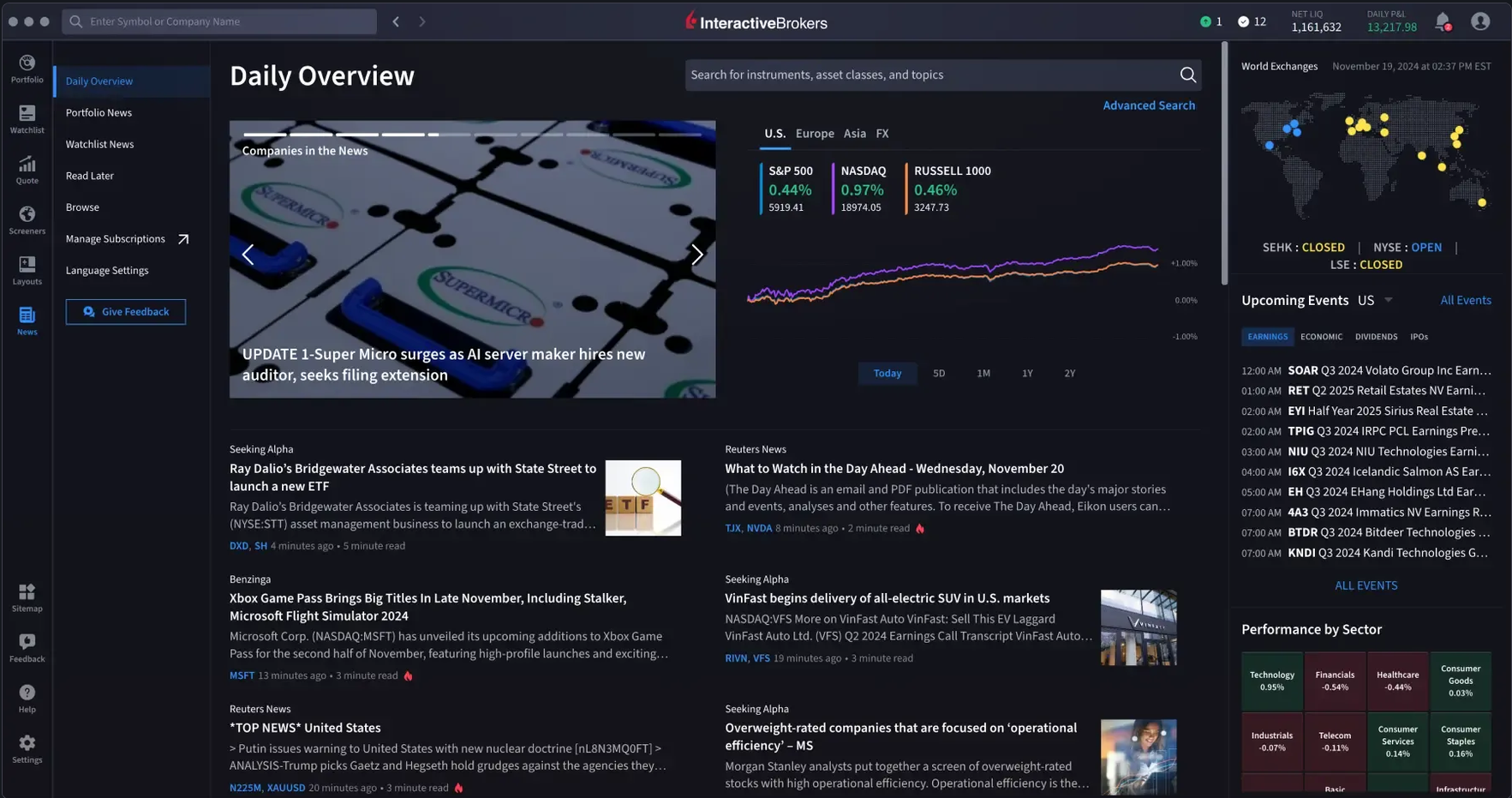Screen dimensions: 1512x798
Task: Open the Settings gear icon
Action: tap(27, 749)
